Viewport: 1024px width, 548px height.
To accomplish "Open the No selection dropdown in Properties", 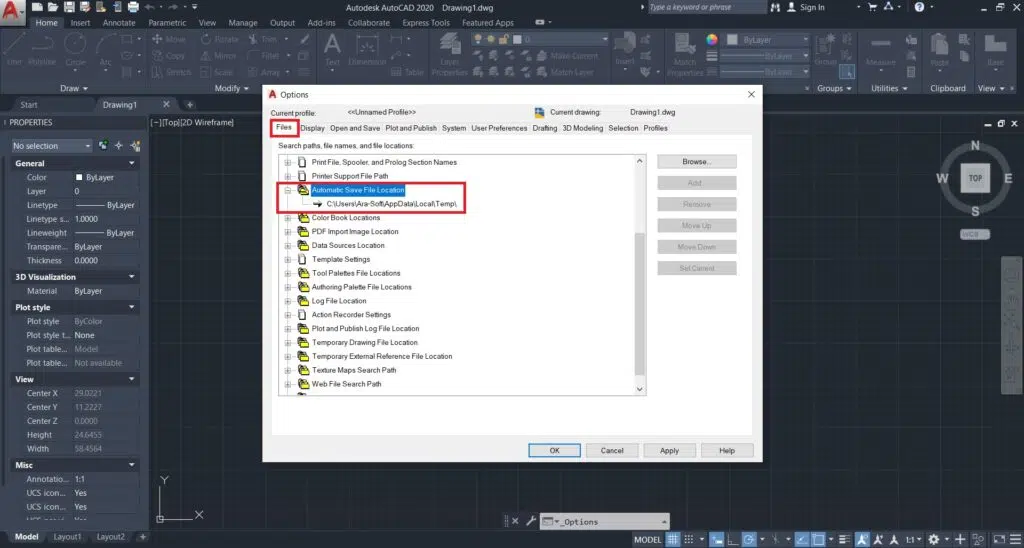I will pyautogui.click(x=52, y=146).
